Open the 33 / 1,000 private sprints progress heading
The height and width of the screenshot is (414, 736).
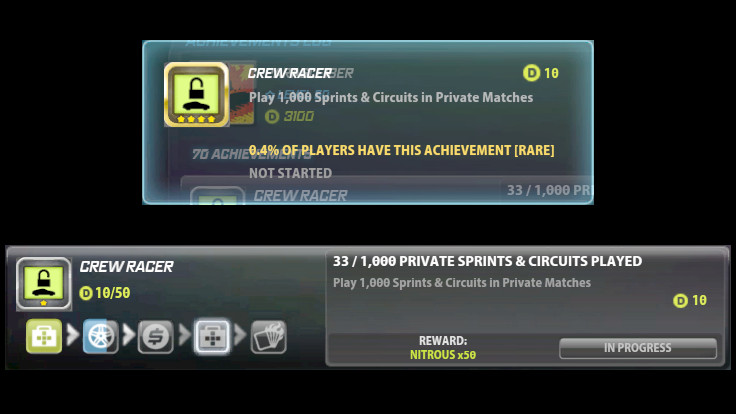click(487, 261)
